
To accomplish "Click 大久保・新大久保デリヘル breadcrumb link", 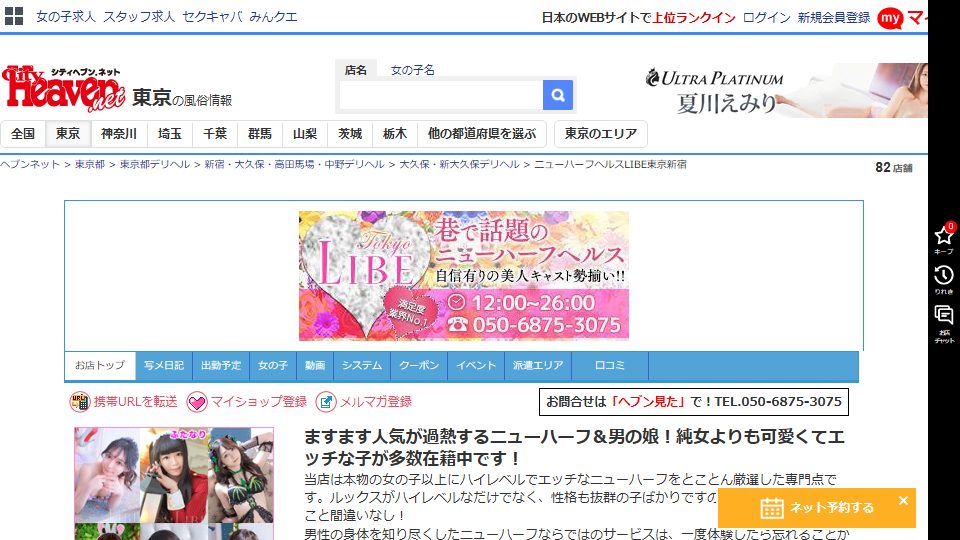I will [x=460, y=164].
